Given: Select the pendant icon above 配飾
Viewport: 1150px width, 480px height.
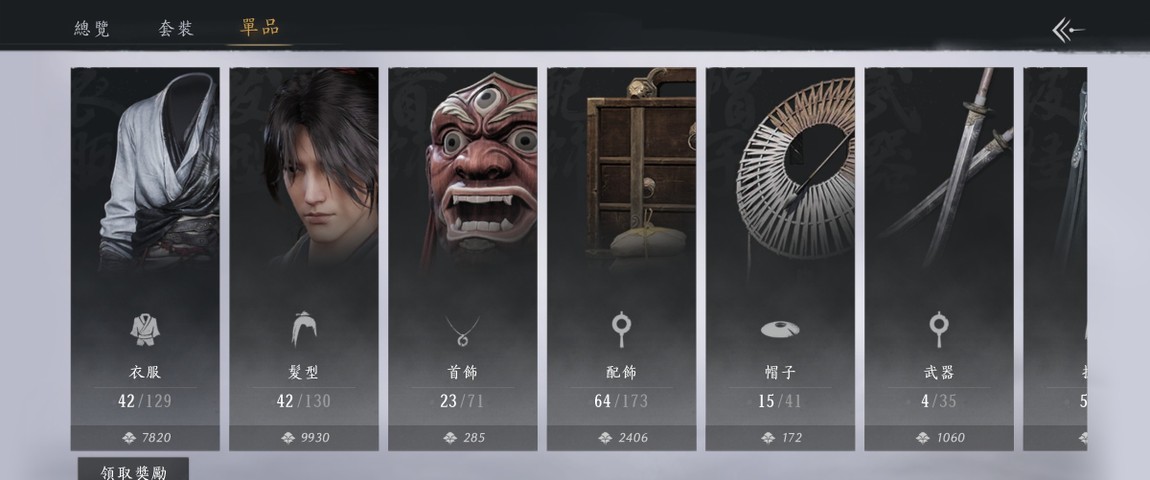Looking at the screenshot, I should [x=621, y=330].
